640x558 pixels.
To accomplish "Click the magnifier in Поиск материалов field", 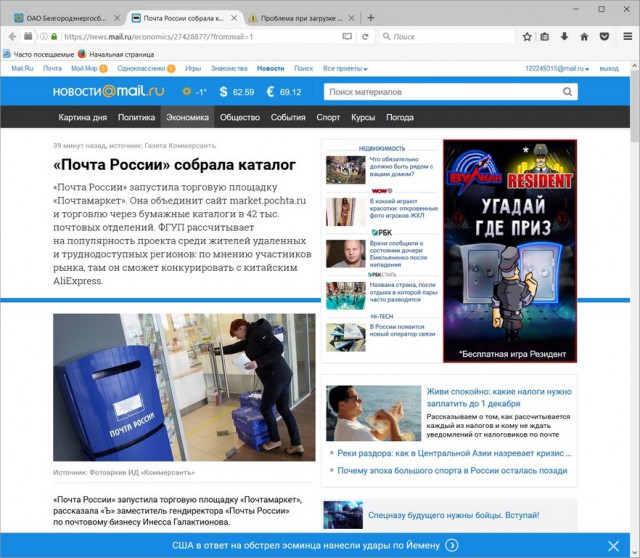I will click(x=567, y=92).
